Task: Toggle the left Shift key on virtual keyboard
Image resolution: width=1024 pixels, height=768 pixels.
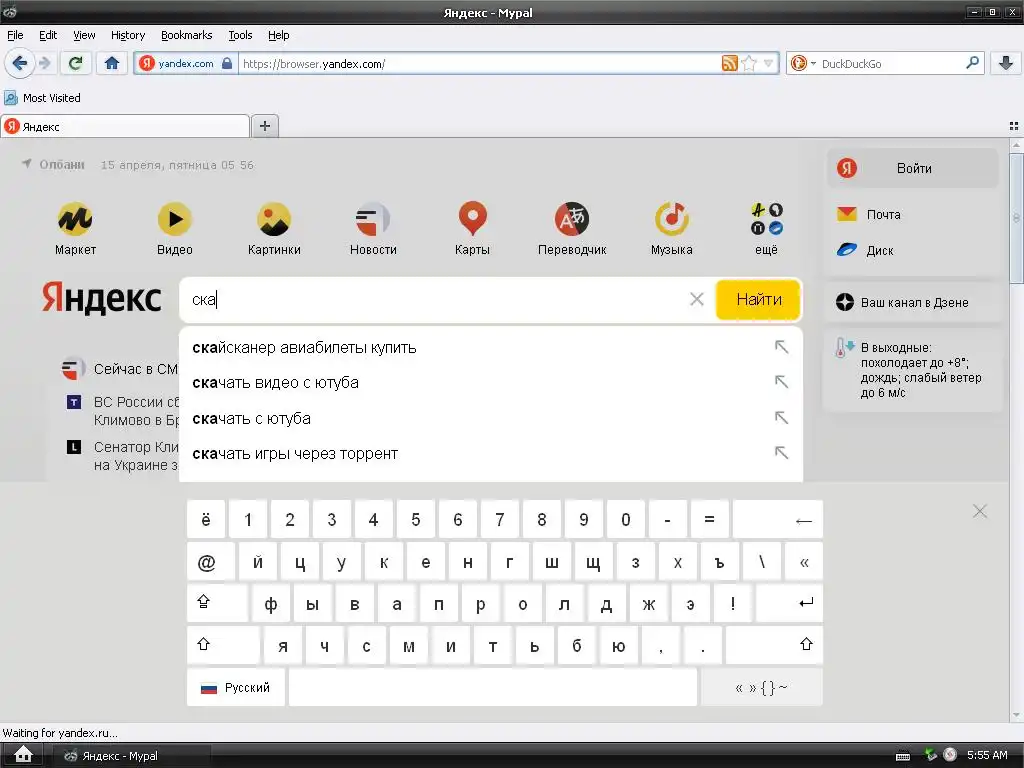Action: click(223, 645)
